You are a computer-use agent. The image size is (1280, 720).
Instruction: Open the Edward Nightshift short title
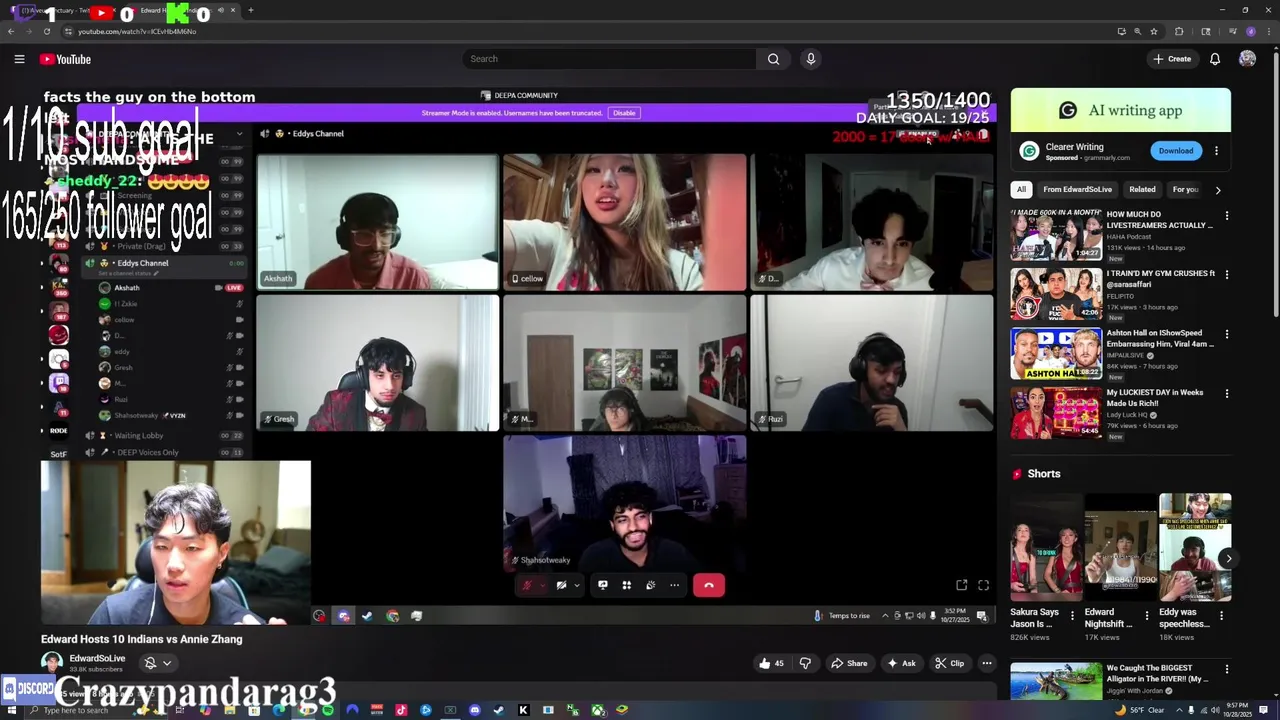[x=1107, y=618]
